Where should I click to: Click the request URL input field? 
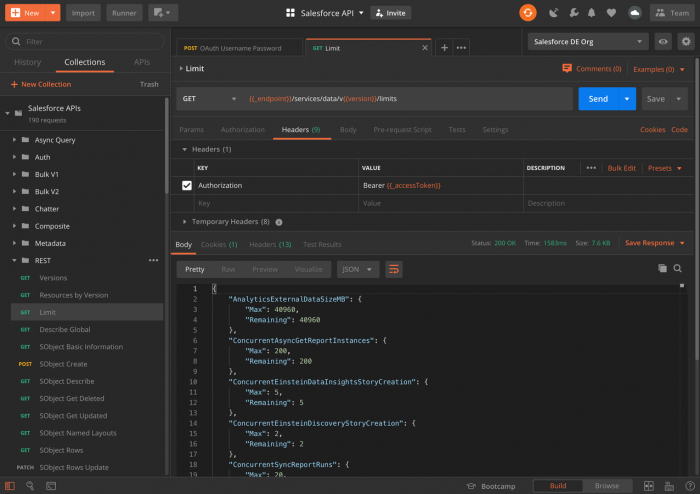click(407, 99)
